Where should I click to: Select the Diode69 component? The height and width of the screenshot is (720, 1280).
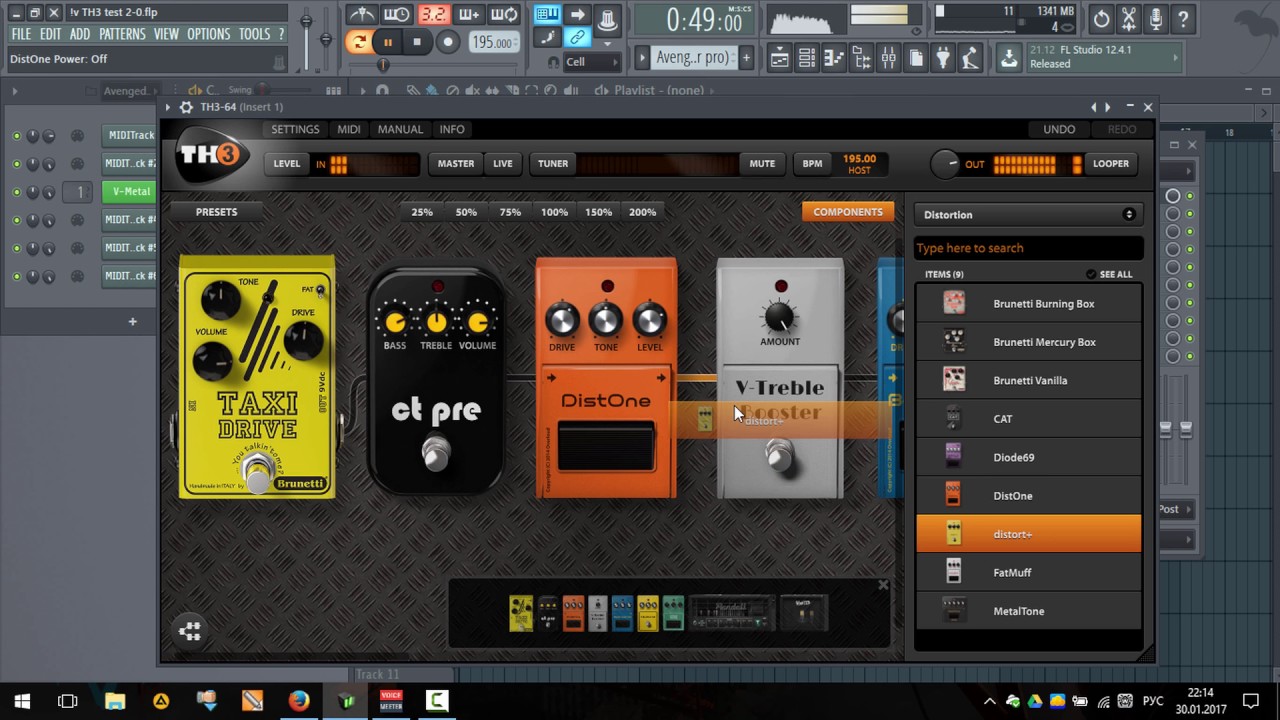1028,457
